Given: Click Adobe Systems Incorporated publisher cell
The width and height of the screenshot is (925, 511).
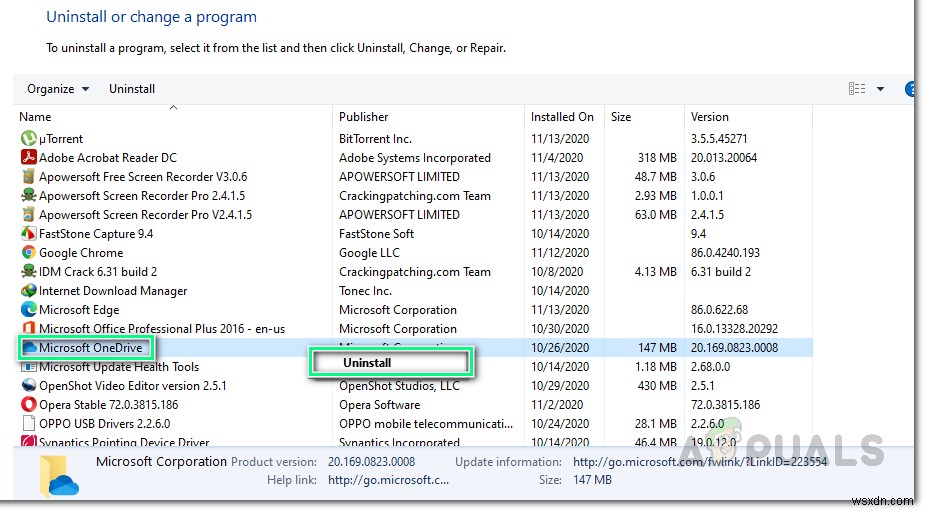Looking at the screenshot, I should [415, 158].
